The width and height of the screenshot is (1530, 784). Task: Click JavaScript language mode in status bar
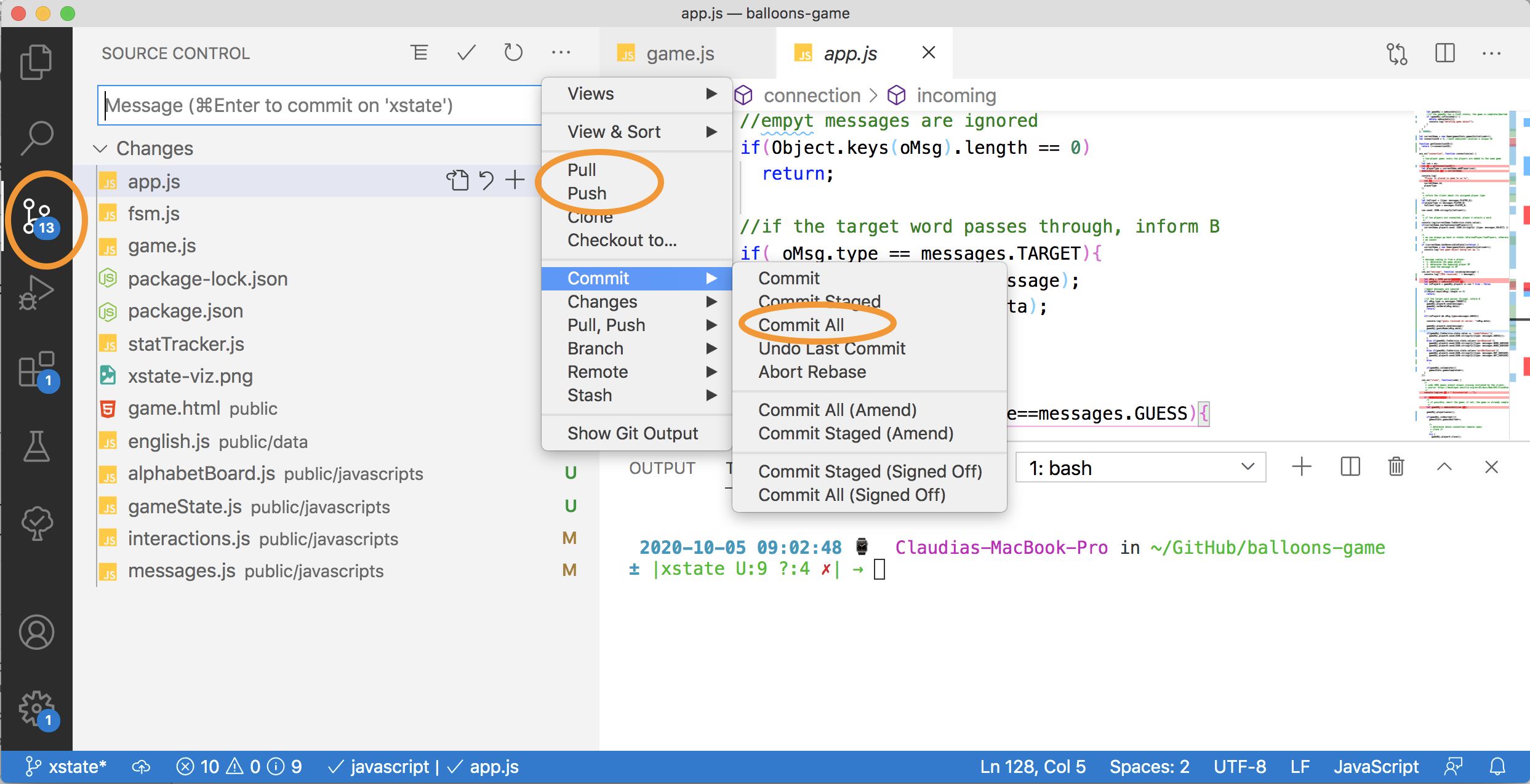(x=1376, y=767)
